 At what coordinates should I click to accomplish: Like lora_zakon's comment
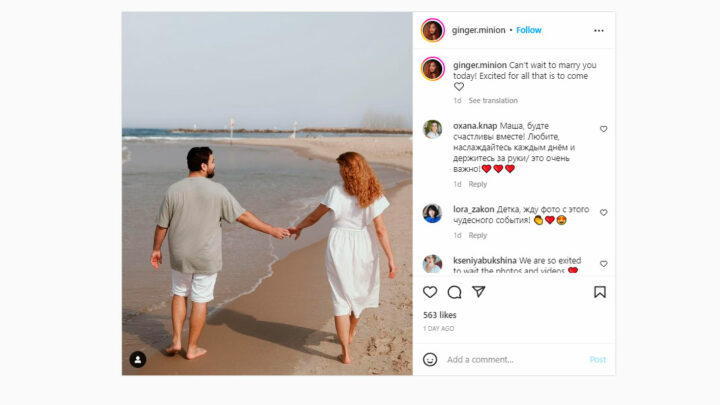[603, 213]
